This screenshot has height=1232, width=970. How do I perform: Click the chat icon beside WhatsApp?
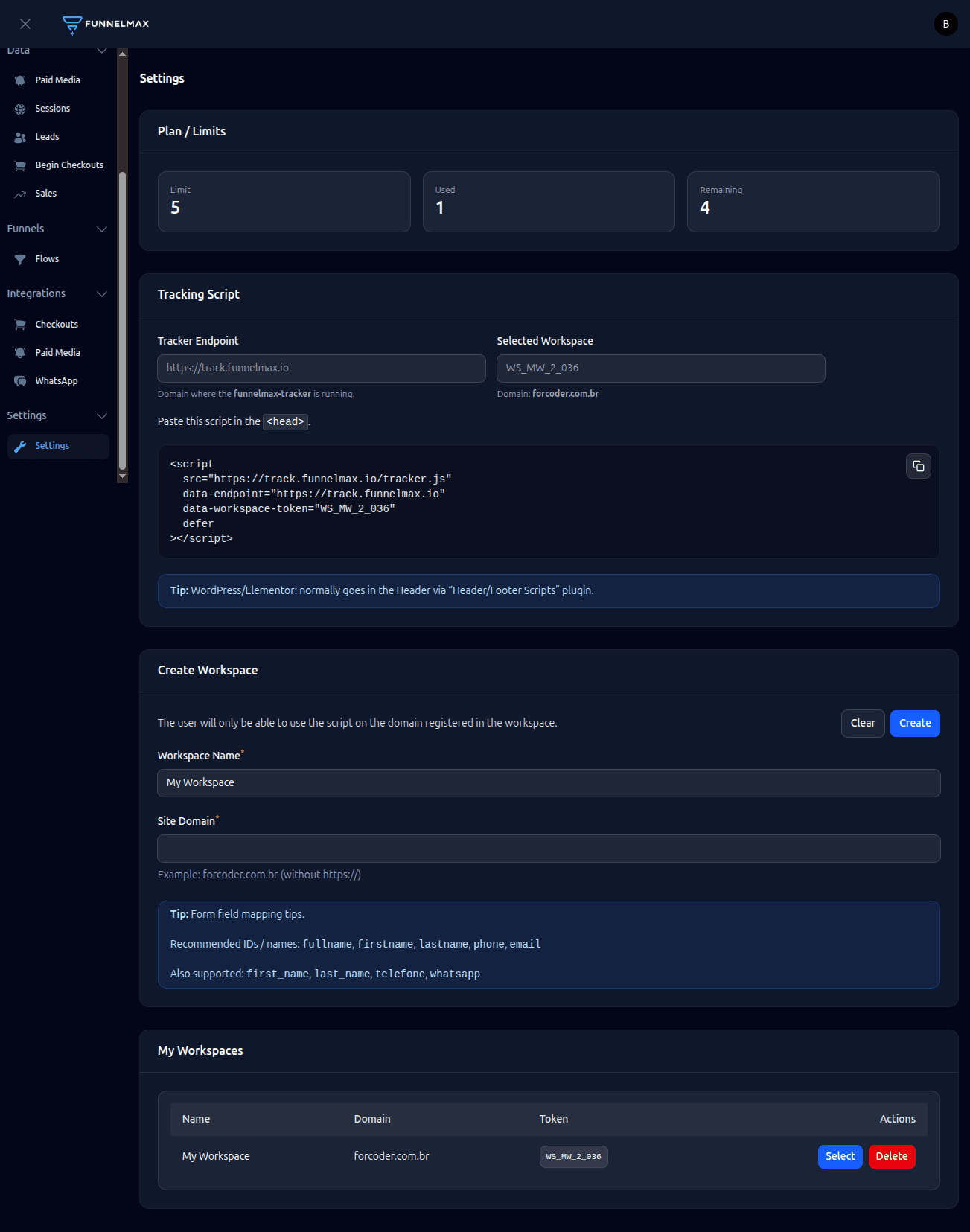(x=20, y=381)
